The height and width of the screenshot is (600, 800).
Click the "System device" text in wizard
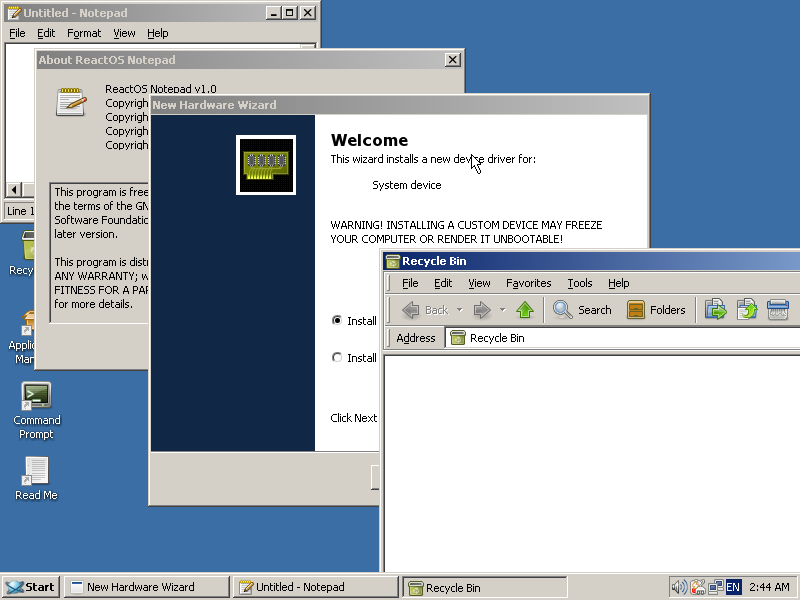click(x=407, y=185)
